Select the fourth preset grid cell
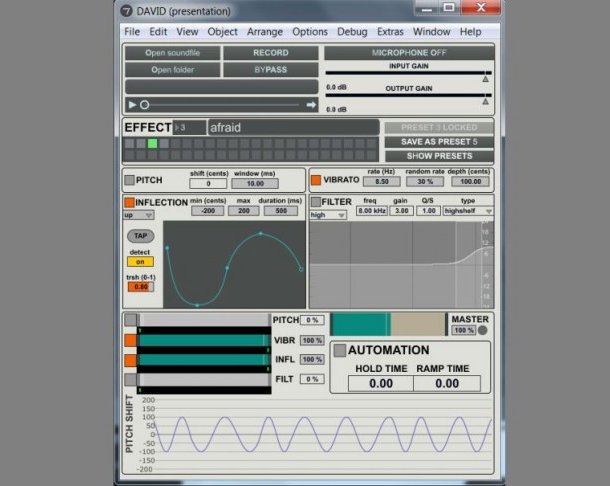 [164, 143]
